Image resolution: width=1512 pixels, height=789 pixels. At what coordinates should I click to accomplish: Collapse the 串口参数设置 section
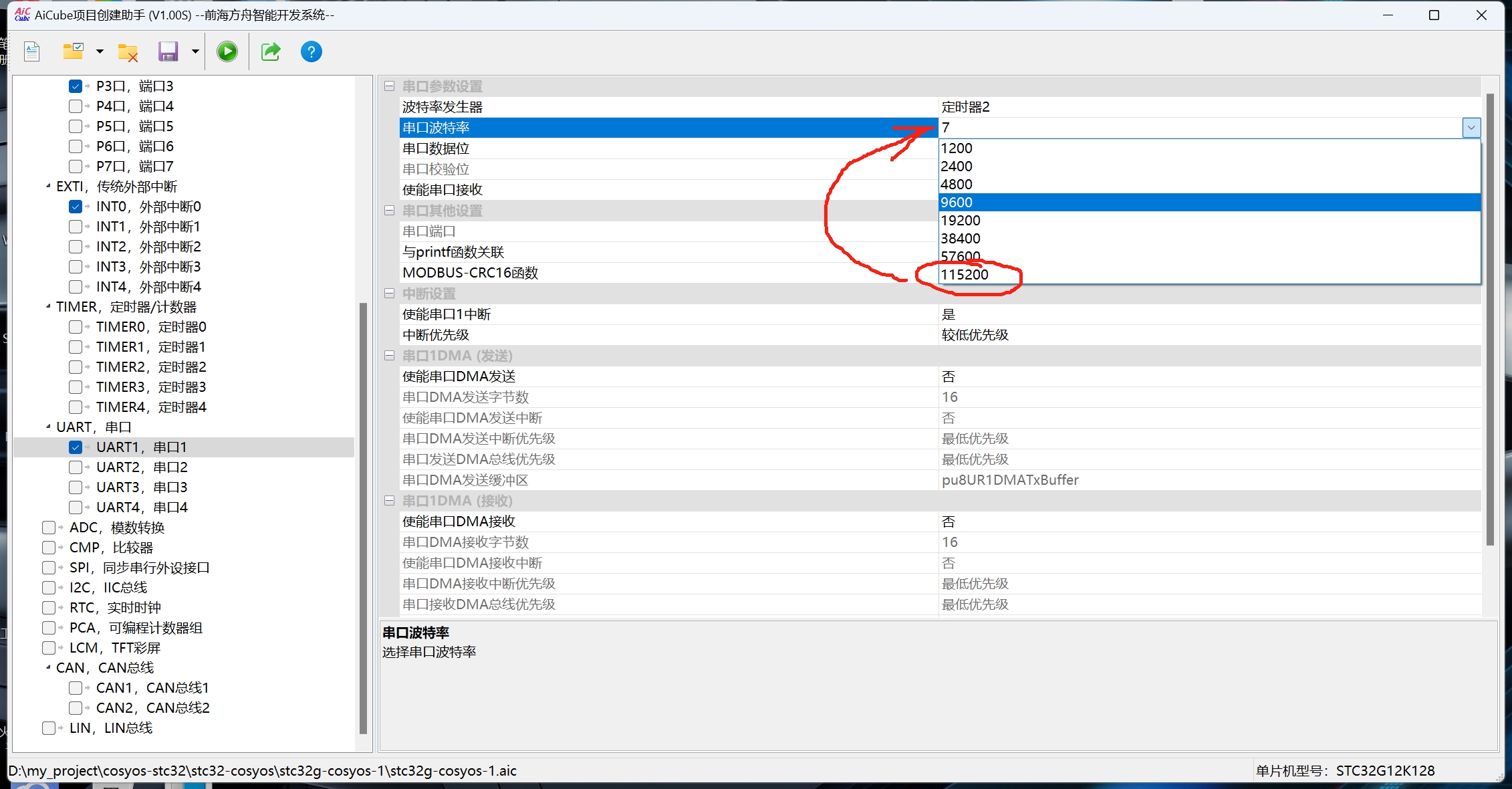pyautogui.click(x=390, y=86)
